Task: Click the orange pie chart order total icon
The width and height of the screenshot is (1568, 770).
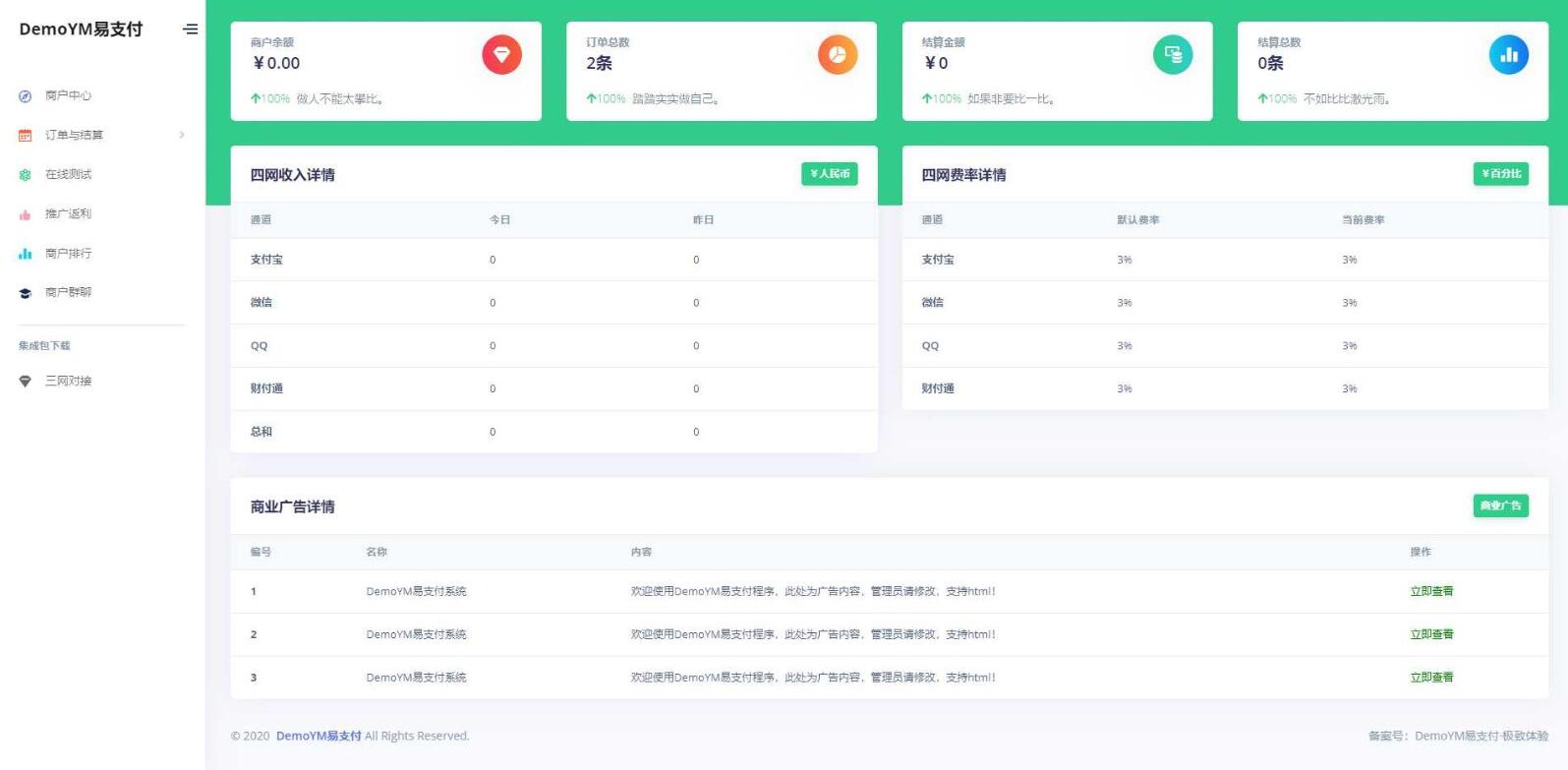Action: [838, 55]
